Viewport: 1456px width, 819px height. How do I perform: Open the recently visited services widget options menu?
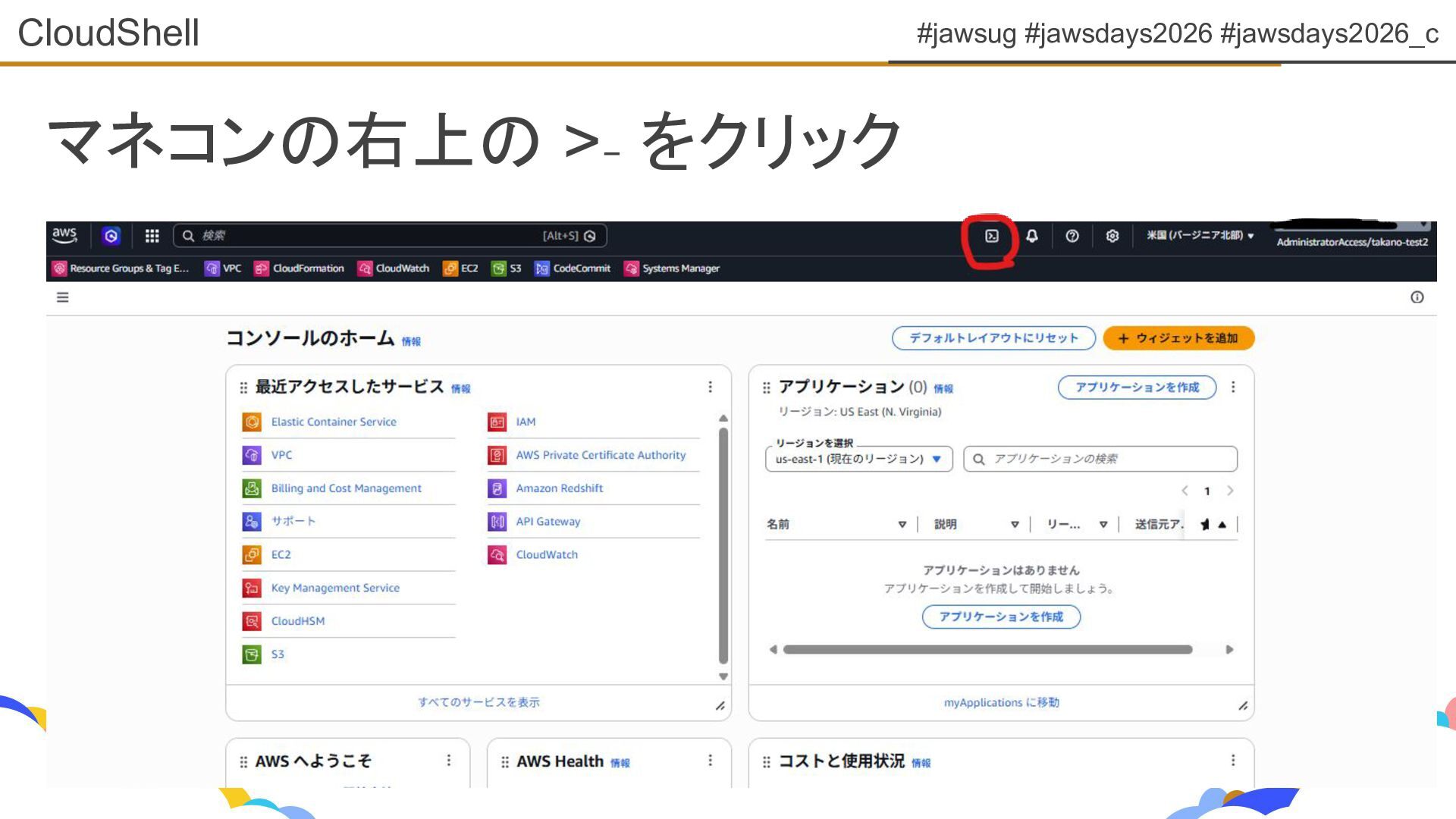(710, 388)
